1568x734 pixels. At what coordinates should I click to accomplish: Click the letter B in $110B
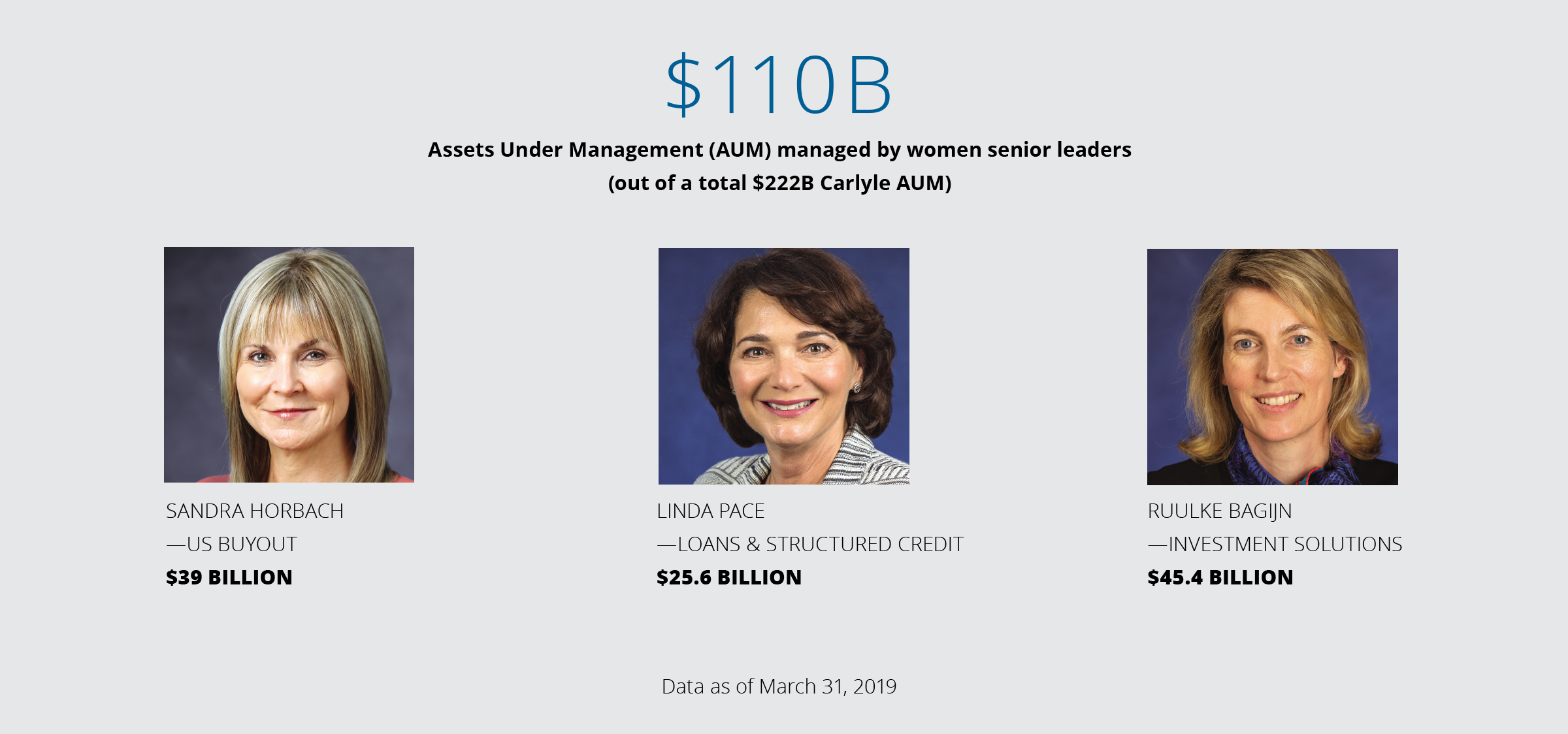click(871, 85)
